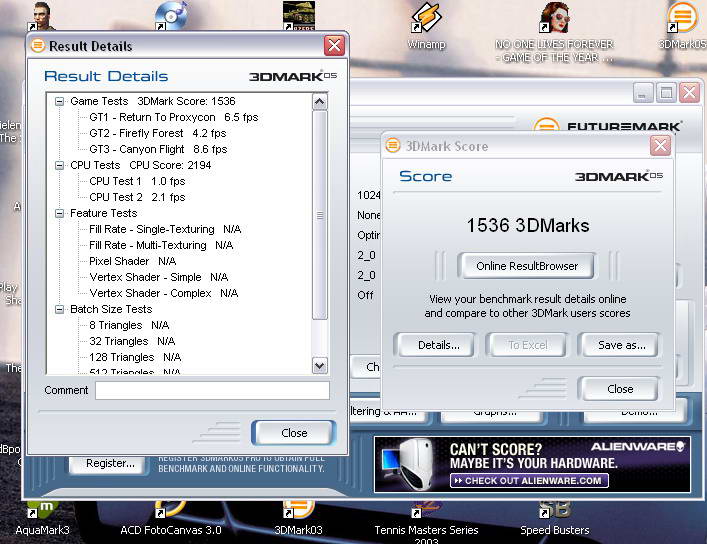Select GT1 - Return To Proxycon row

coord(174,117)
